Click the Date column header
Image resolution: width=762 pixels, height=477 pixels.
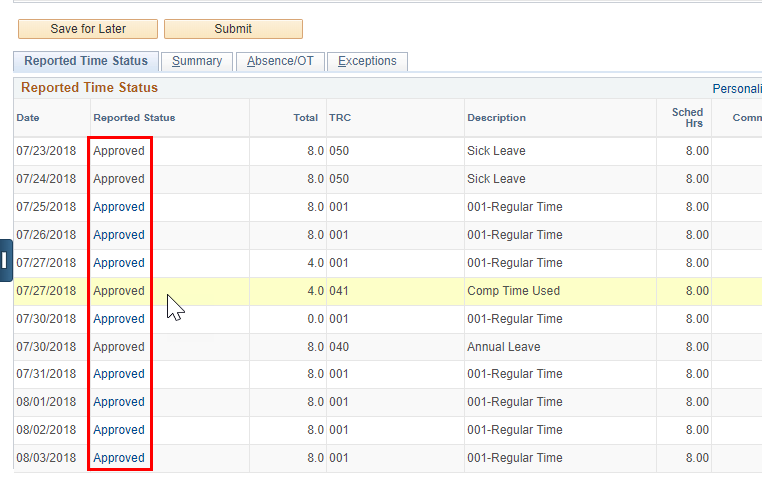[x=28, y=118]
